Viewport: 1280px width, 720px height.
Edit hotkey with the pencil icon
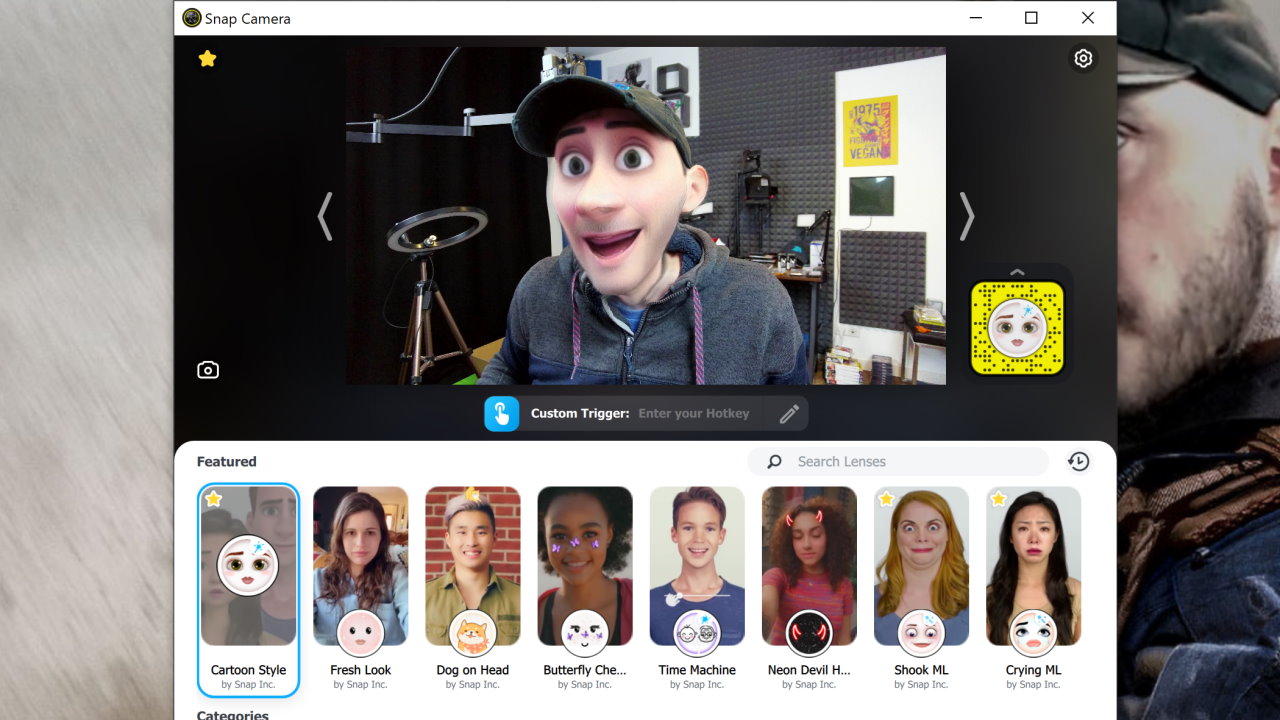(789, 413)
